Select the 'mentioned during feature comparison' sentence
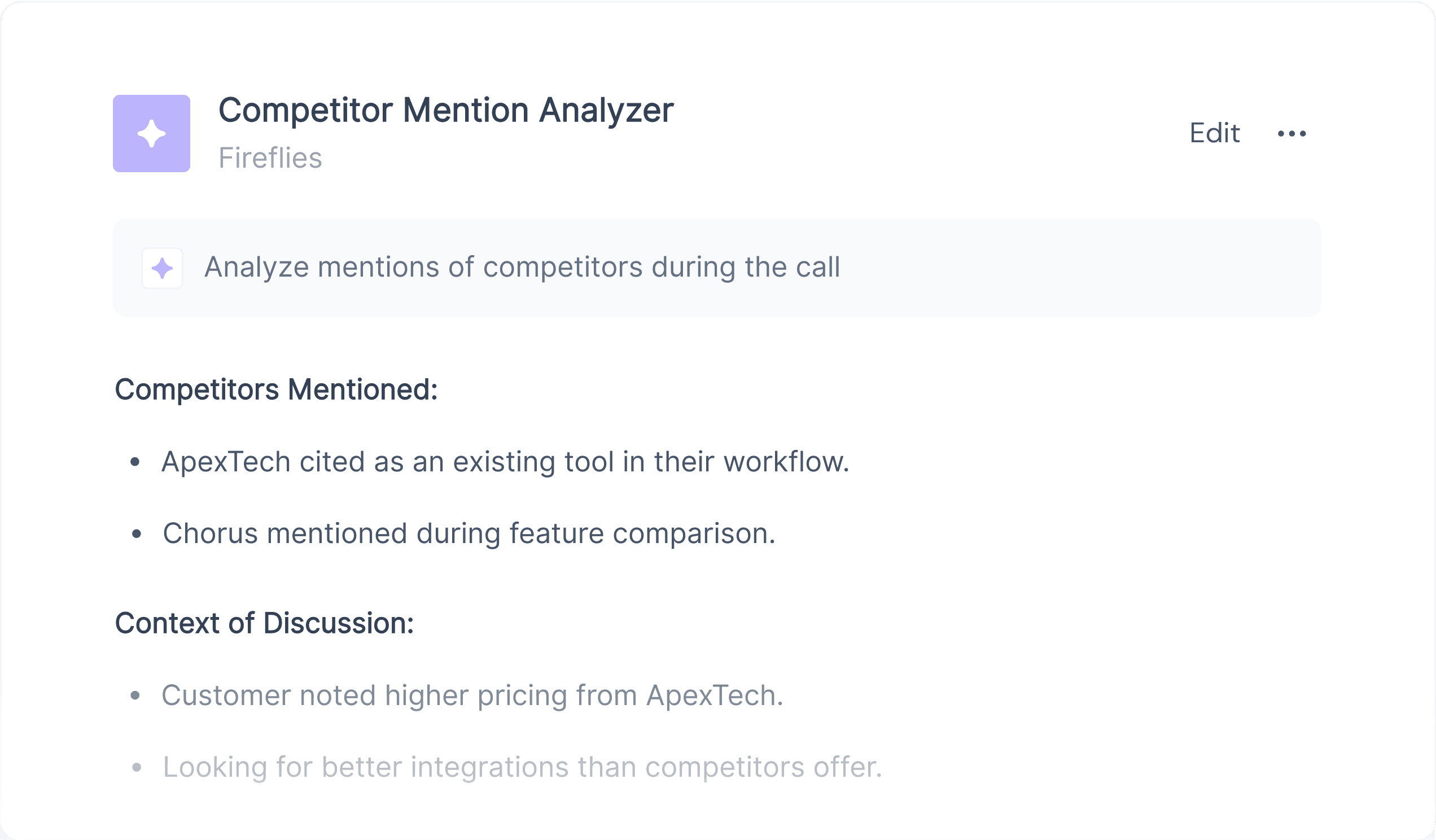The width and height of the screenshot is (1436, 840). pos(469,533)
